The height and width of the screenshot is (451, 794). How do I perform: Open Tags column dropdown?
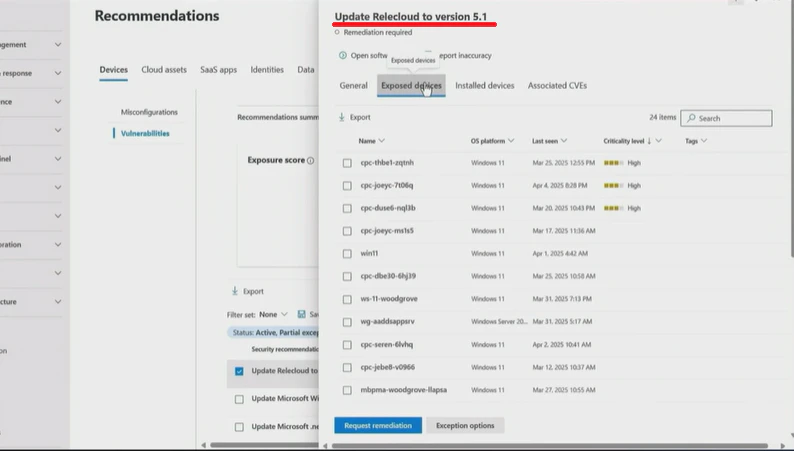704,141
